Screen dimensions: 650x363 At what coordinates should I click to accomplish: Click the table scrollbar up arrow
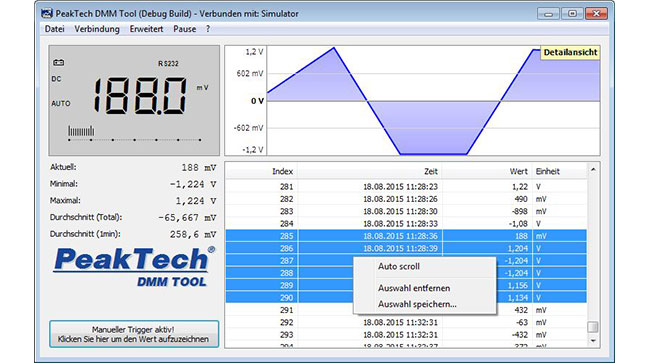click(593, 169)
